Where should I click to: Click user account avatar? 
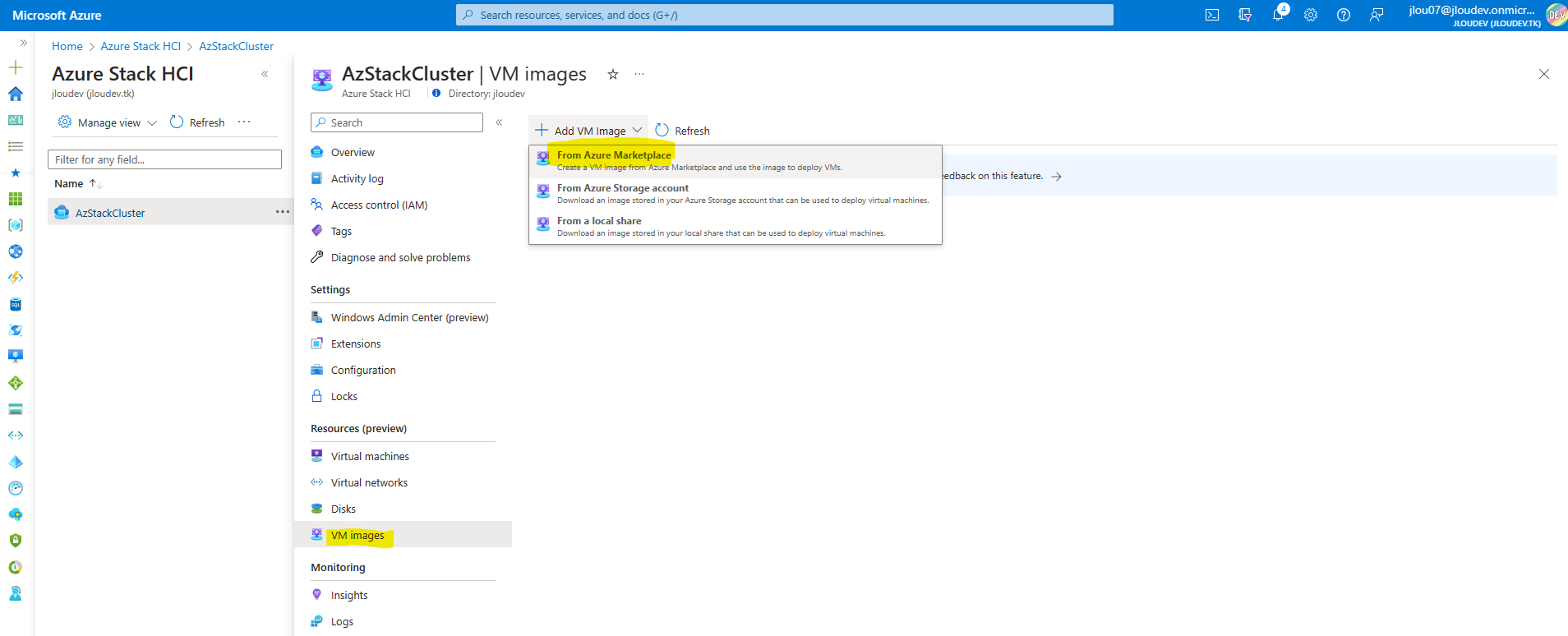pyautogui.click(x=1556, y=15)
